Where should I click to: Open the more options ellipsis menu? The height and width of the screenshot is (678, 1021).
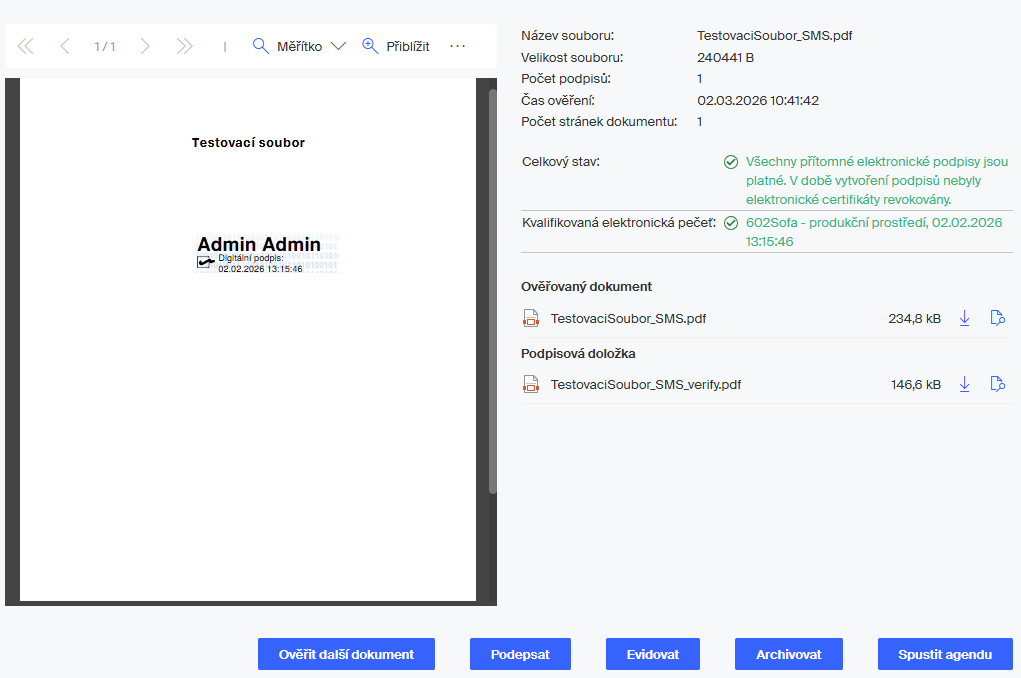(x=458, y=46)
